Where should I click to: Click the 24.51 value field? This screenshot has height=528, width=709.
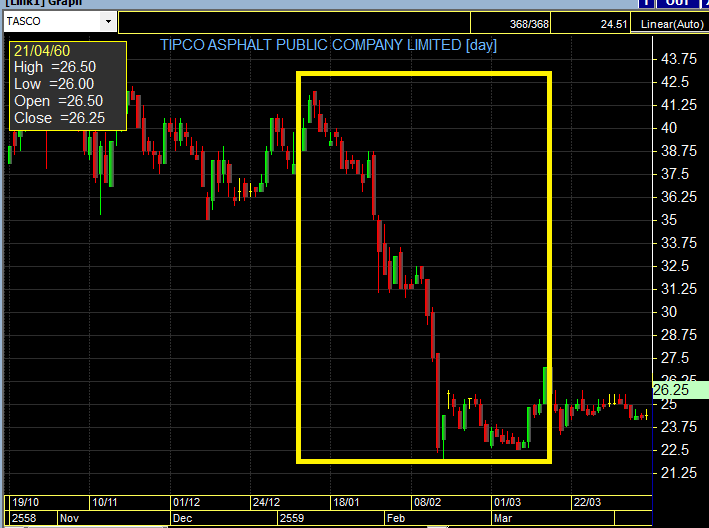click(590, 24)
